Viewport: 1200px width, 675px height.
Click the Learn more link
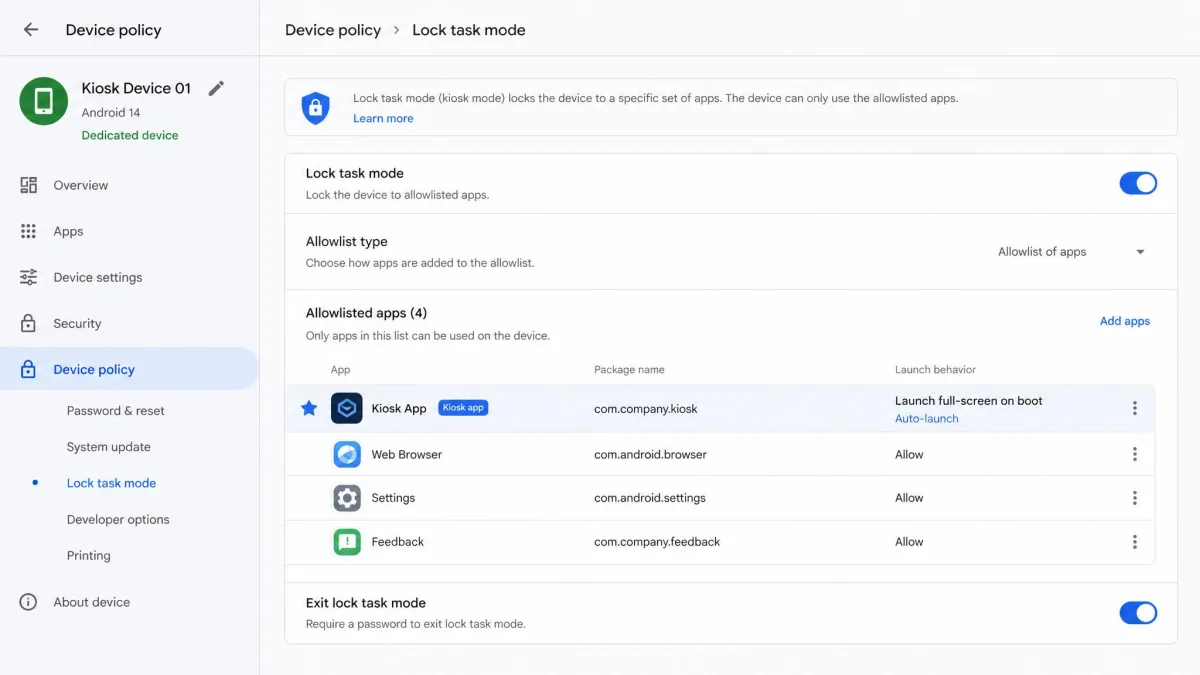click(x=383, y=118)
